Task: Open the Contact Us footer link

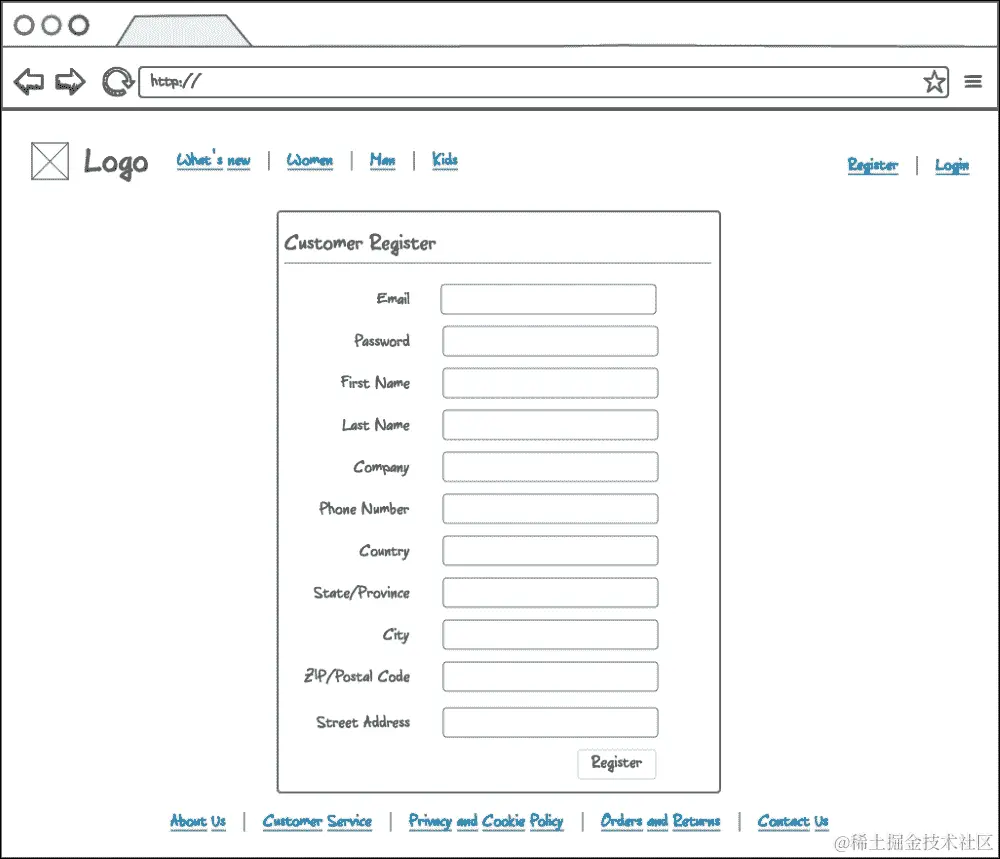Action: click(793, 821)
